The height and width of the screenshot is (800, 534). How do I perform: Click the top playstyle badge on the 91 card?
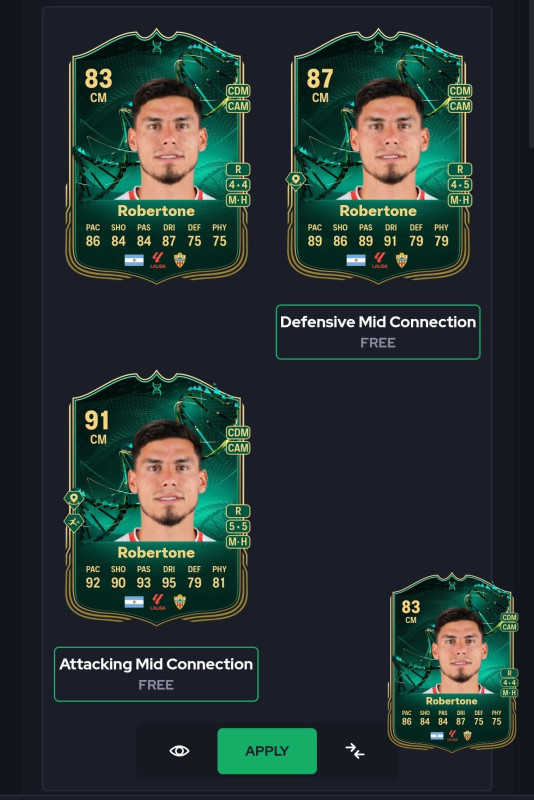(x=74, y=498)
